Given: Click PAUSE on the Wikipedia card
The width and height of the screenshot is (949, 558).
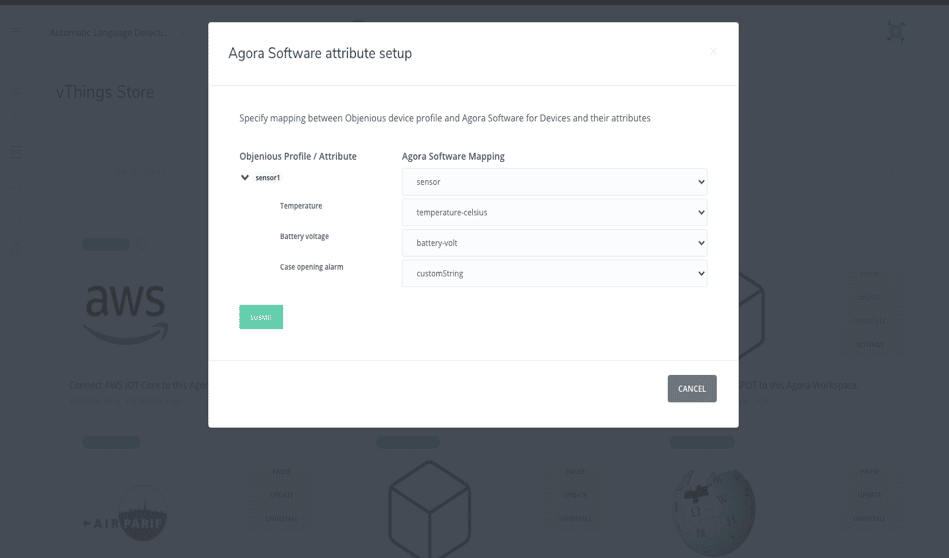Looking at the screenshot, I should pos(870,471).
